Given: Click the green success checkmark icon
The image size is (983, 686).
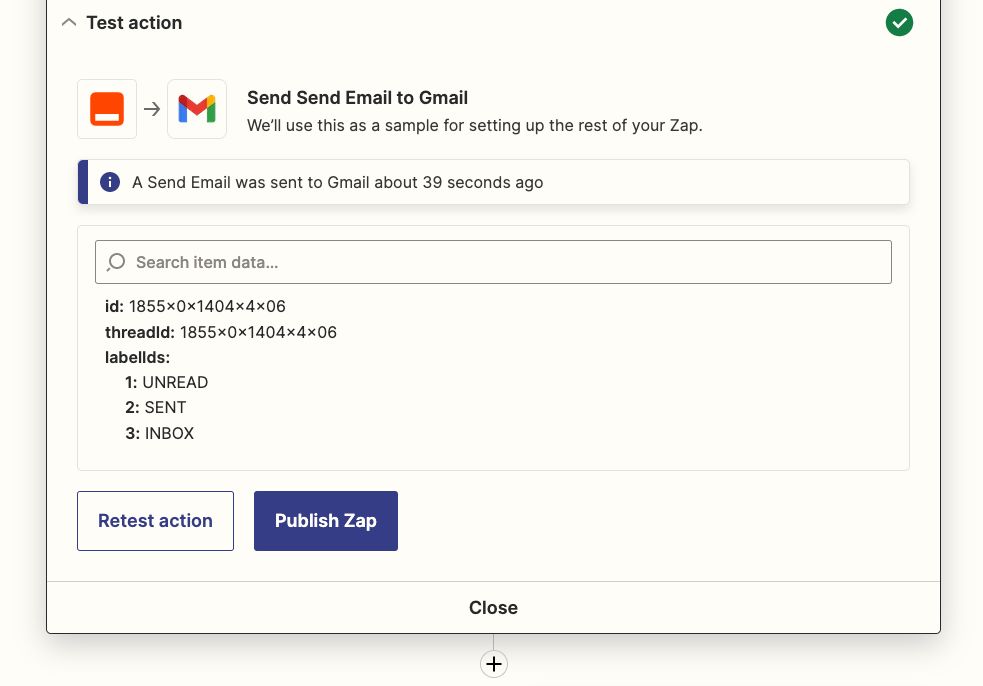Looking at the screenshot, I should 899,23.
